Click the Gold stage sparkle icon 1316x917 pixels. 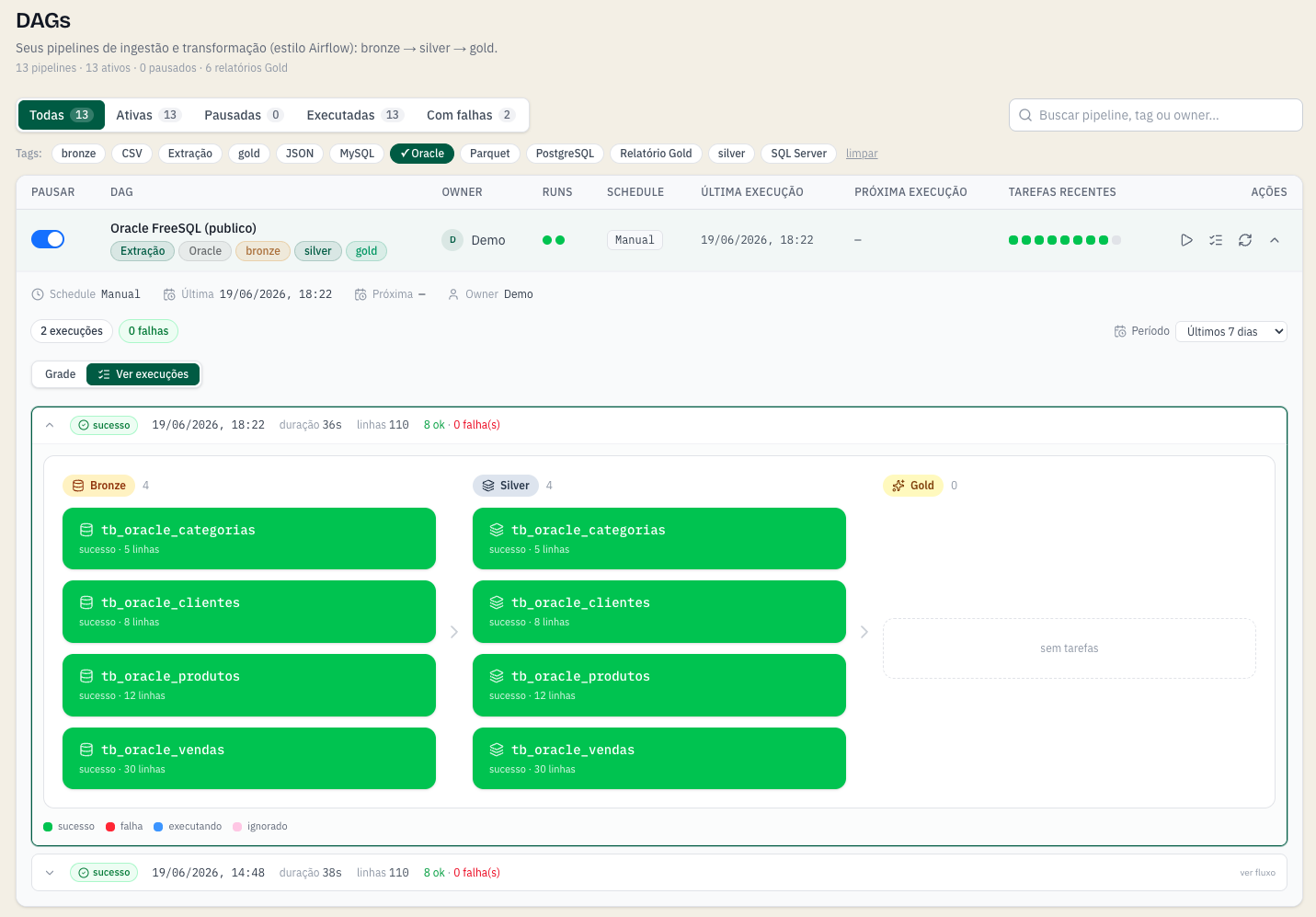coord(898,486)
